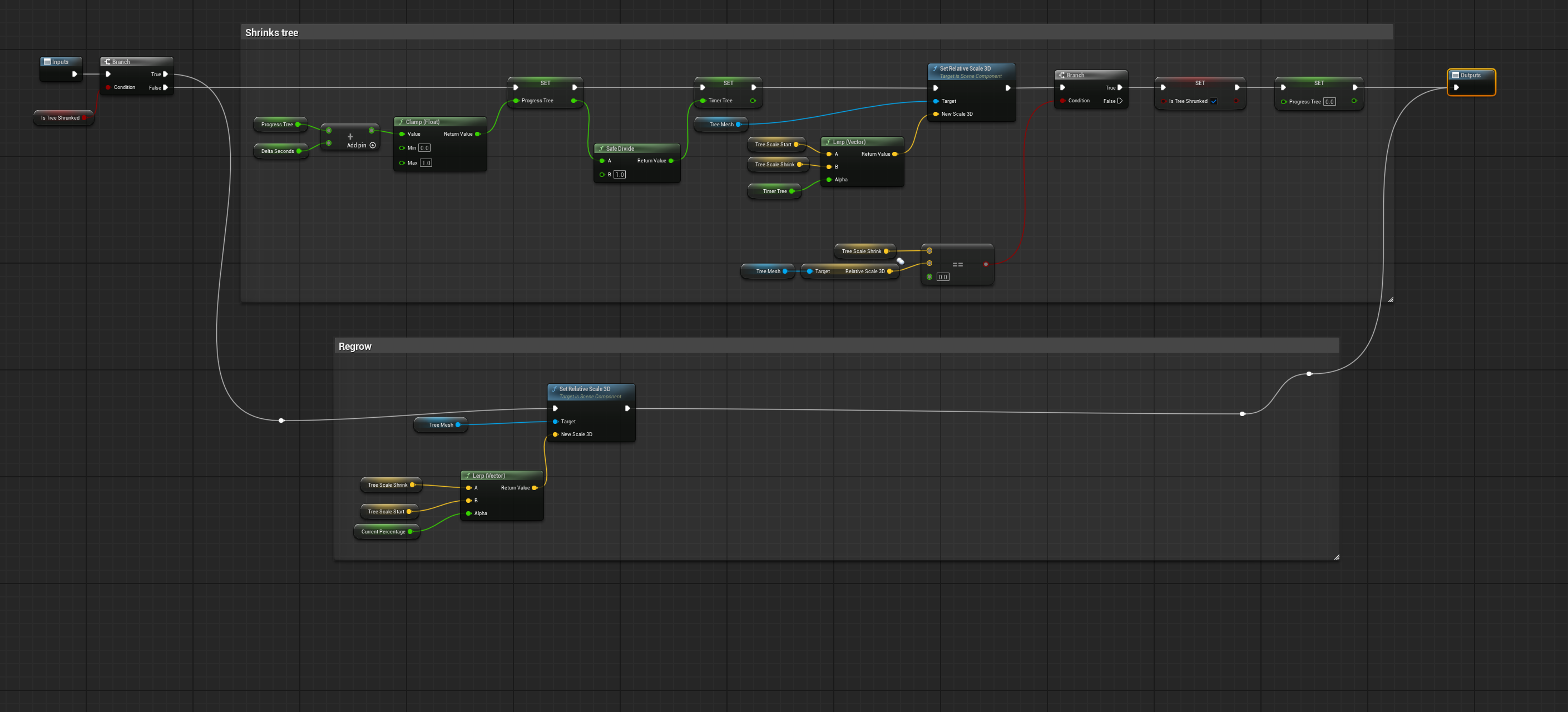Viewport: 1568px width, 712px height.
Task: Select the Safe Divide function icon
Action: pyautogui.click(x=601, y=148)
